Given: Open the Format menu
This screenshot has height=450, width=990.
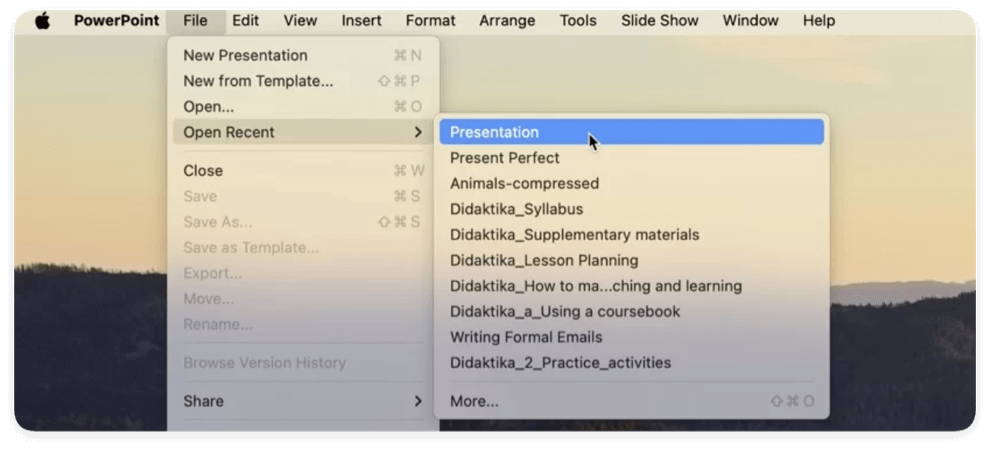Looking at the screenshot, I should pyautogui.click(x=431, y=21).
